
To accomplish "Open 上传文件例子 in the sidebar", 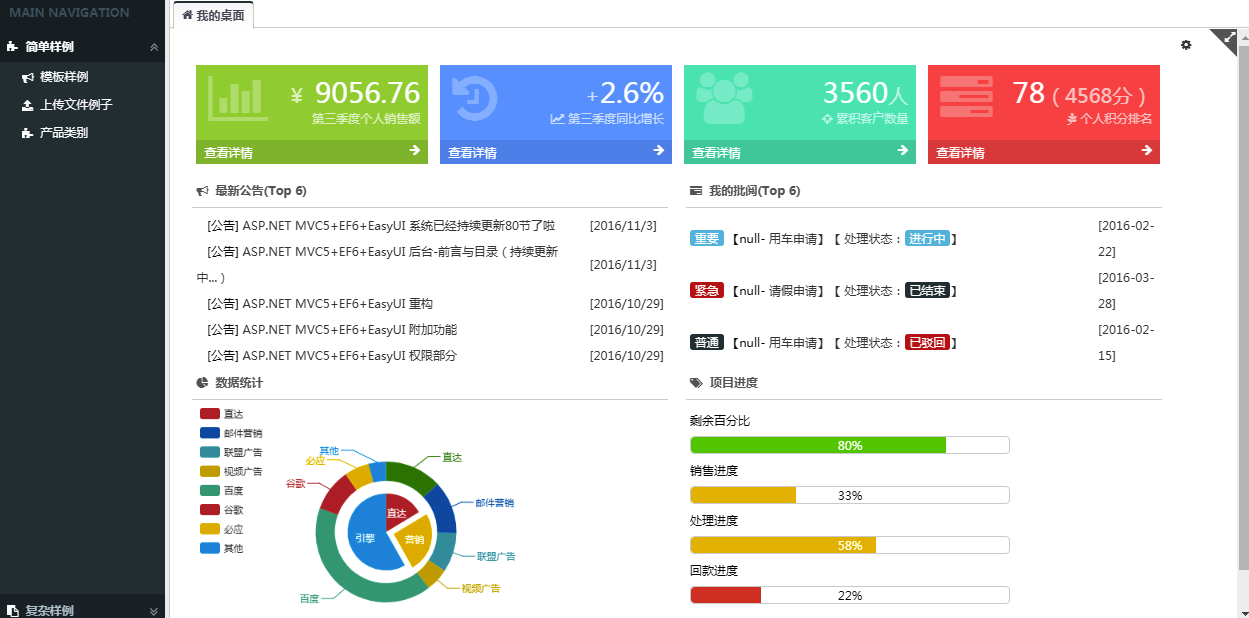I will click(x=76, y=105).
